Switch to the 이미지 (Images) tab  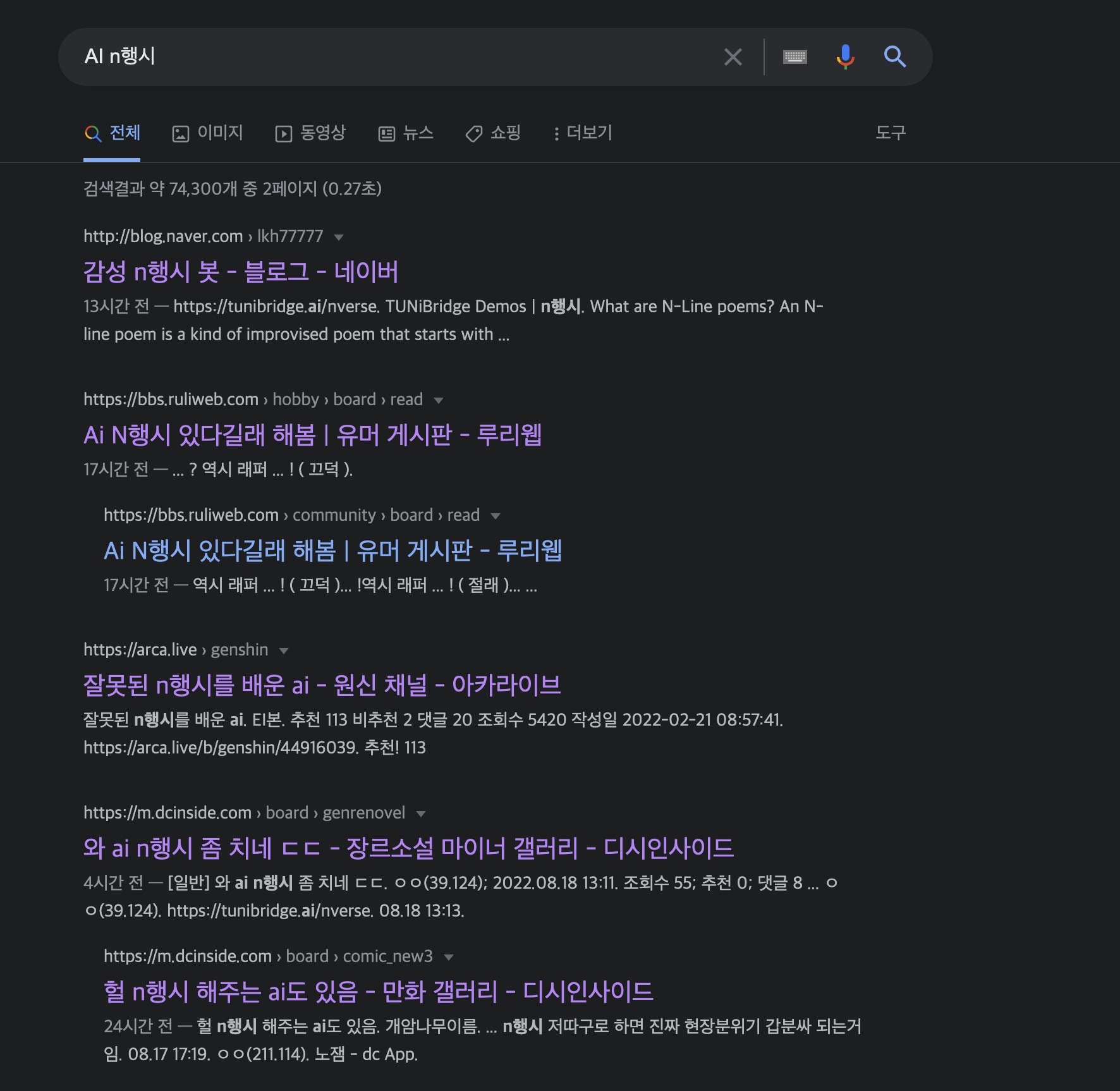click(208, 133)
